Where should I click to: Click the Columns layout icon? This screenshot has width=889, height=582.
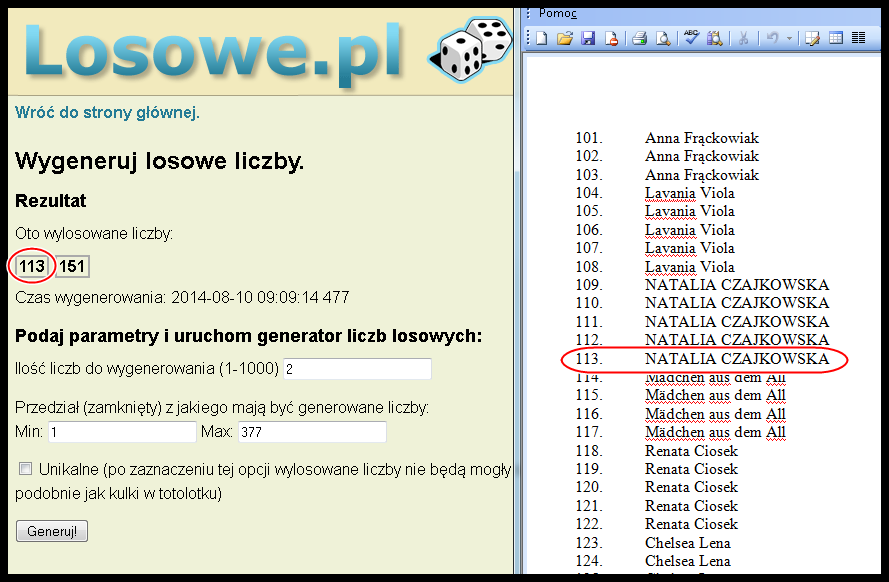858,39
